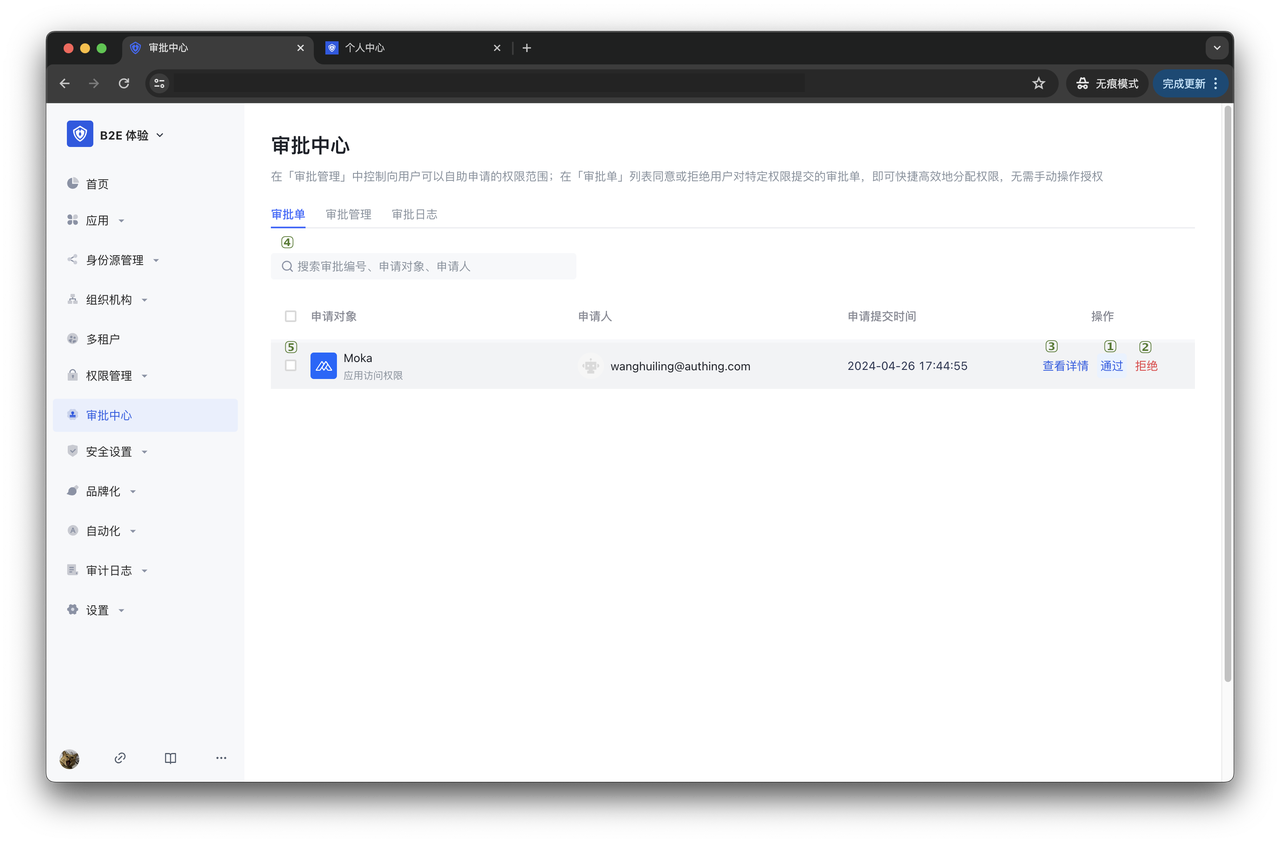Toggle the select-all checkbox in table header
1280x843 pixels.
(x=291, y=316)
